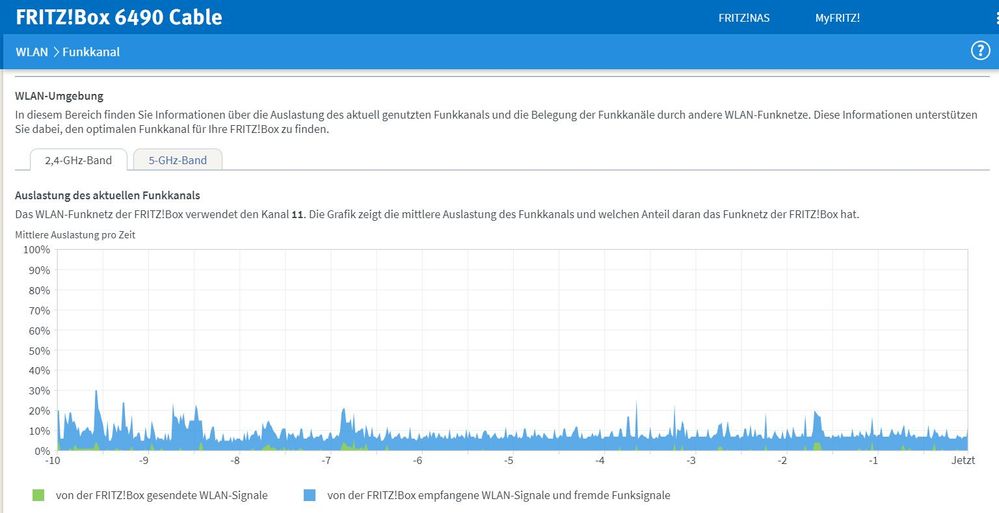Image resolution: width=999 pixels, height=513 pixels.
Task: Click the Funkkanal breadcrumb entry
Action: 91,52
